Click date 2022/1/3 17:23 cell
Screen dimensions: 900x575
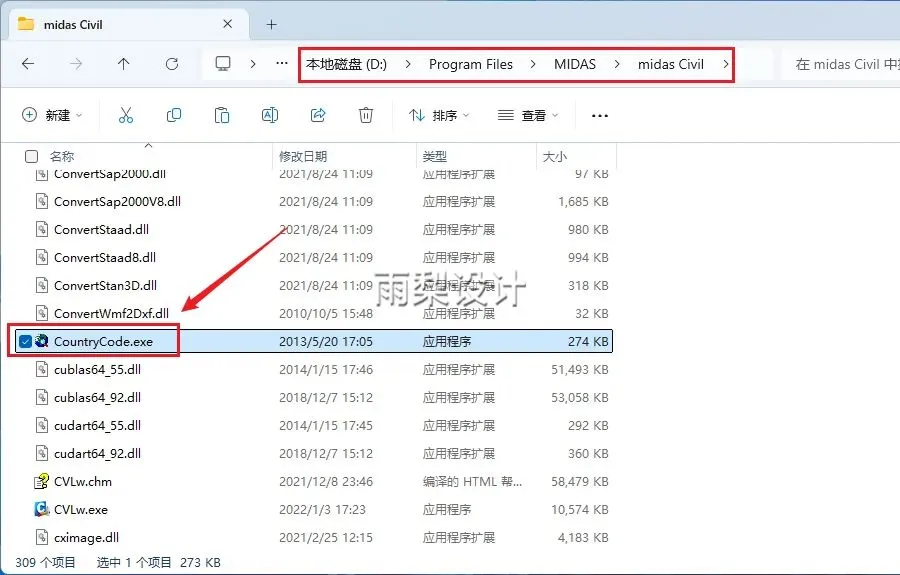(x=322, y=510)
